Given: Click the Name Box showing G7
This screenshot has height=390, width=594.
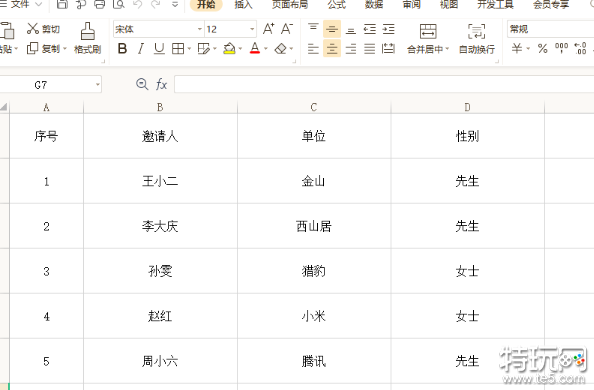Looking at the screenshot, I should pos(50,85).
